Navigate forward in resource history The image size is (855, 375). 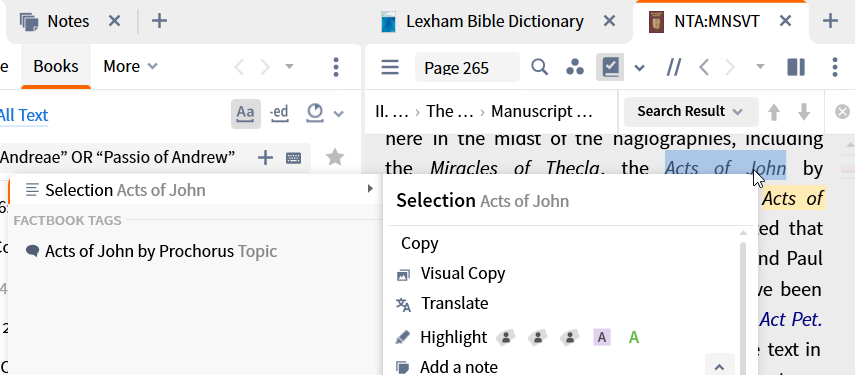point(730,68)
